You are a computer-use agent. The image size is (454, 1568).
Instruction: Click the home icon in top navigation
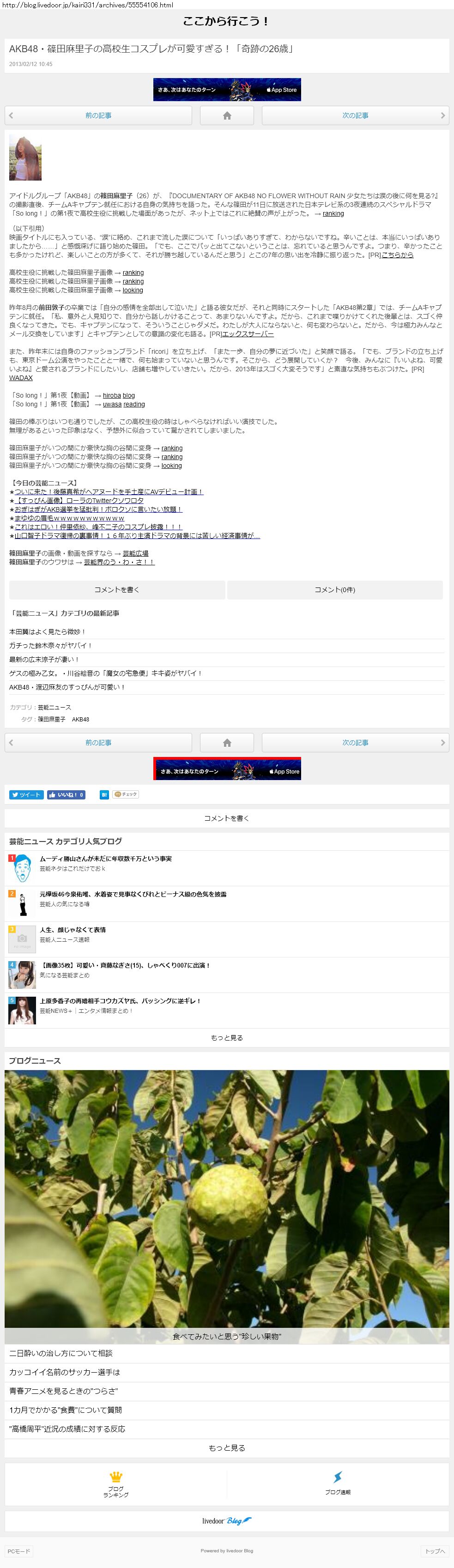click(x=227, y=115)
